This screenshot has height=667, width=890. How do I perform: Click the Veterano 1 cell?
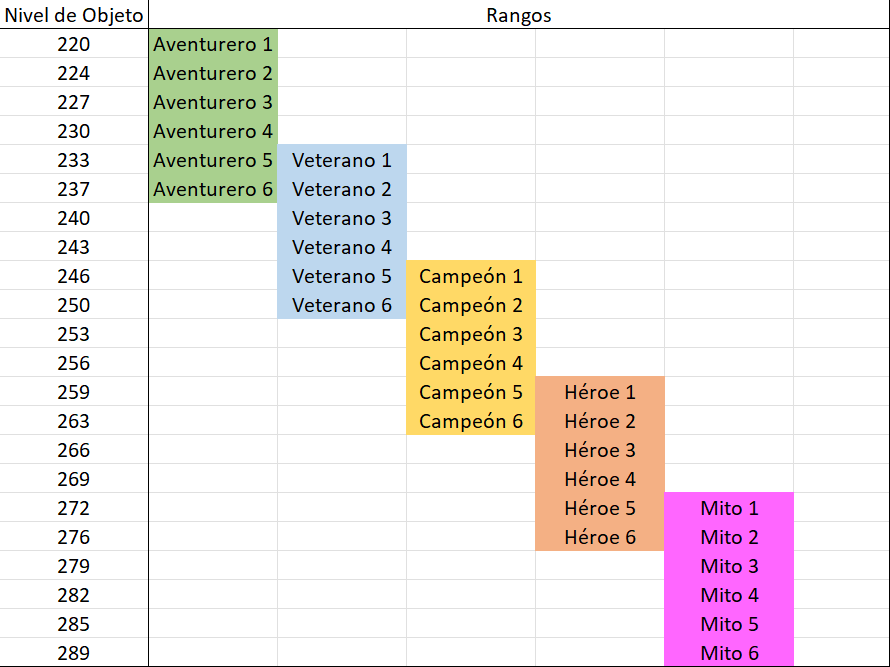pos(342,160)
